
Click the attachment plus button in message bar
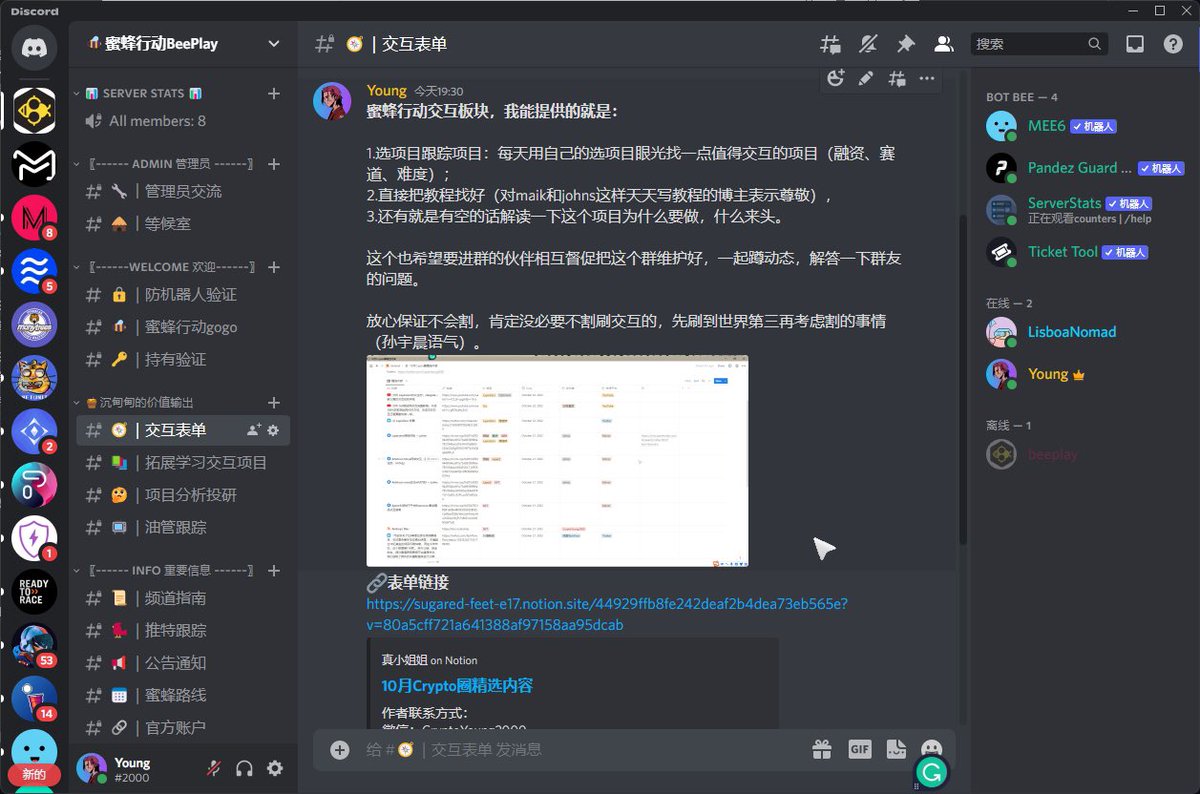point(338,748)
